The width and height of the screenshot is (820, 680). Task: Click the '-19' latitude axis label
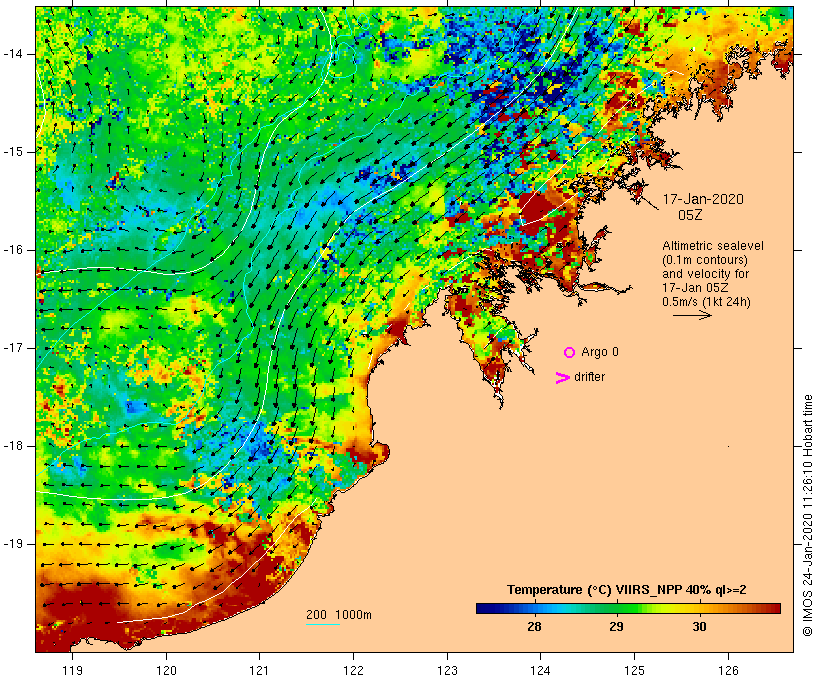click(13, 544)
